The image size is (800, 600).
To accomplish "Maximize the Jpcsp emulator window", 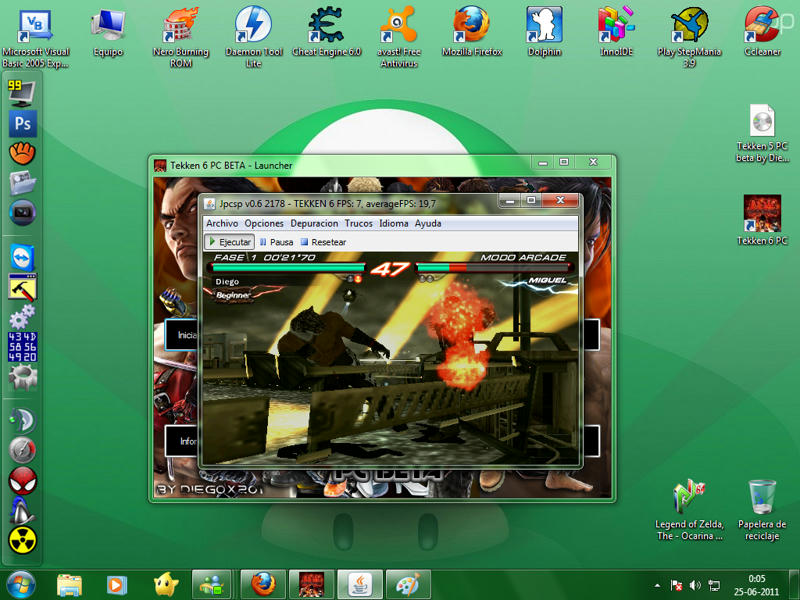I will 531,201.
